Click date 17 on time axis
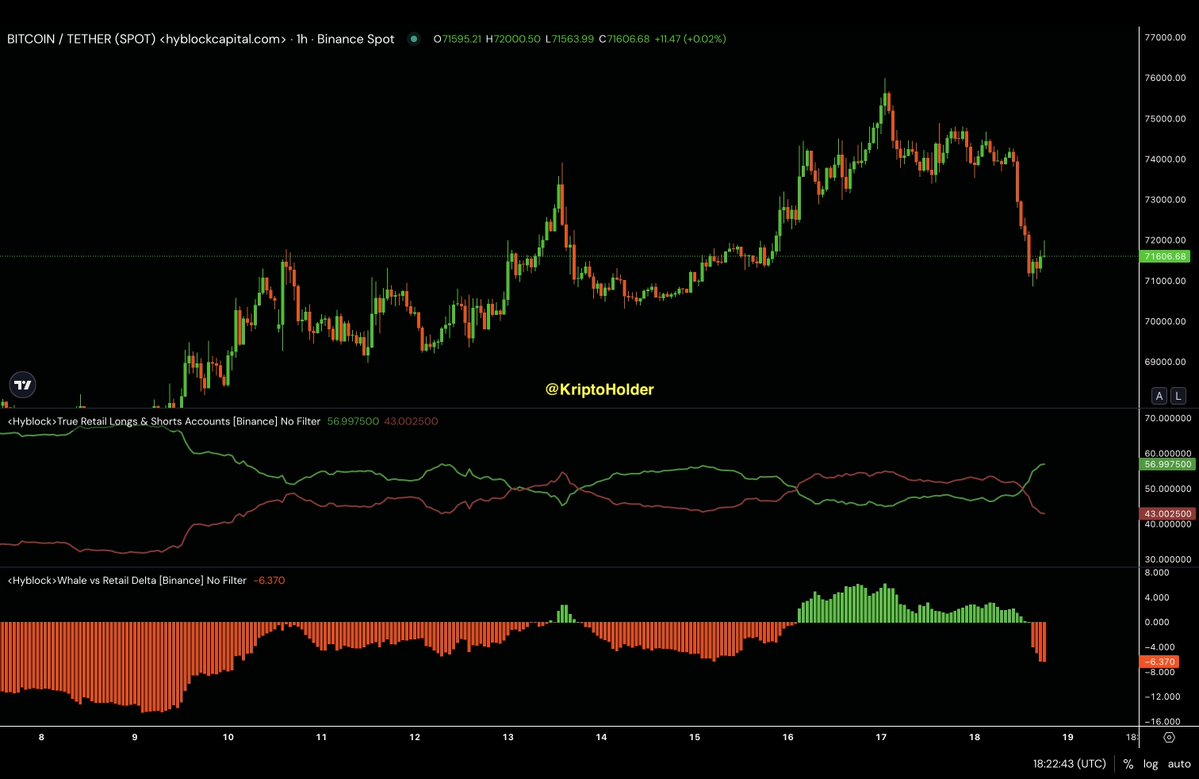1199x779 pixels. point(881,738)
